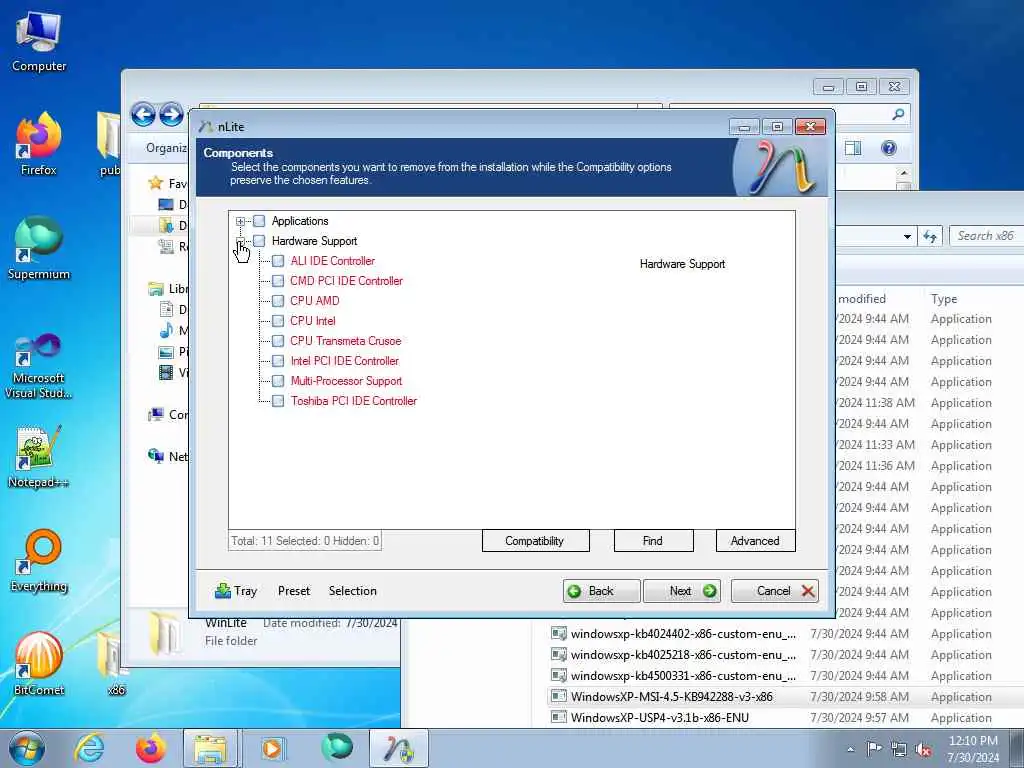Open Supermium desktop shortcut

pyautogui.click(x=39, y=249)
